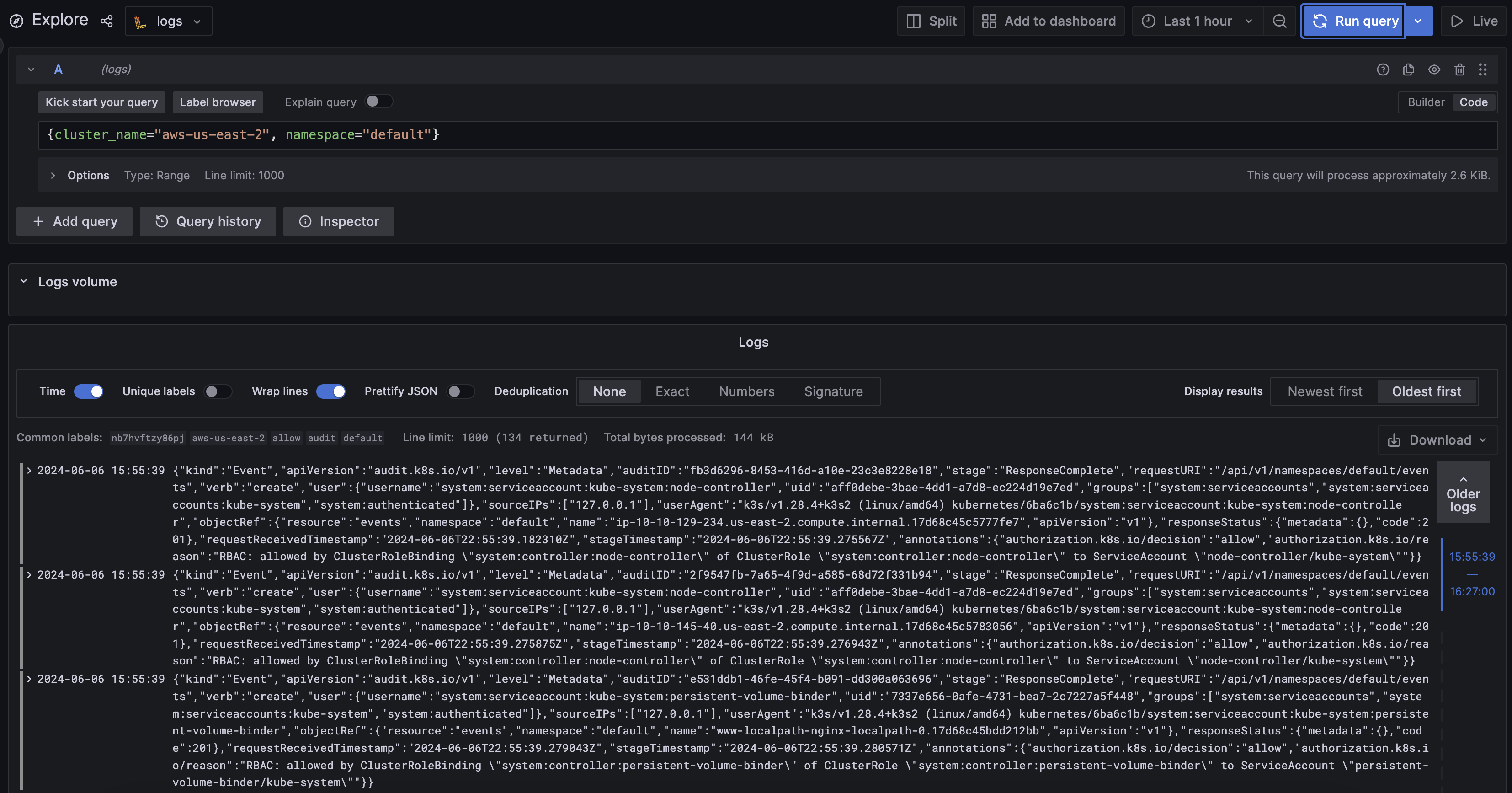Viewport: 1512px width, 793px height.
Task: Duplicate query A with copy icon
Action: [x=1408, y=70]
